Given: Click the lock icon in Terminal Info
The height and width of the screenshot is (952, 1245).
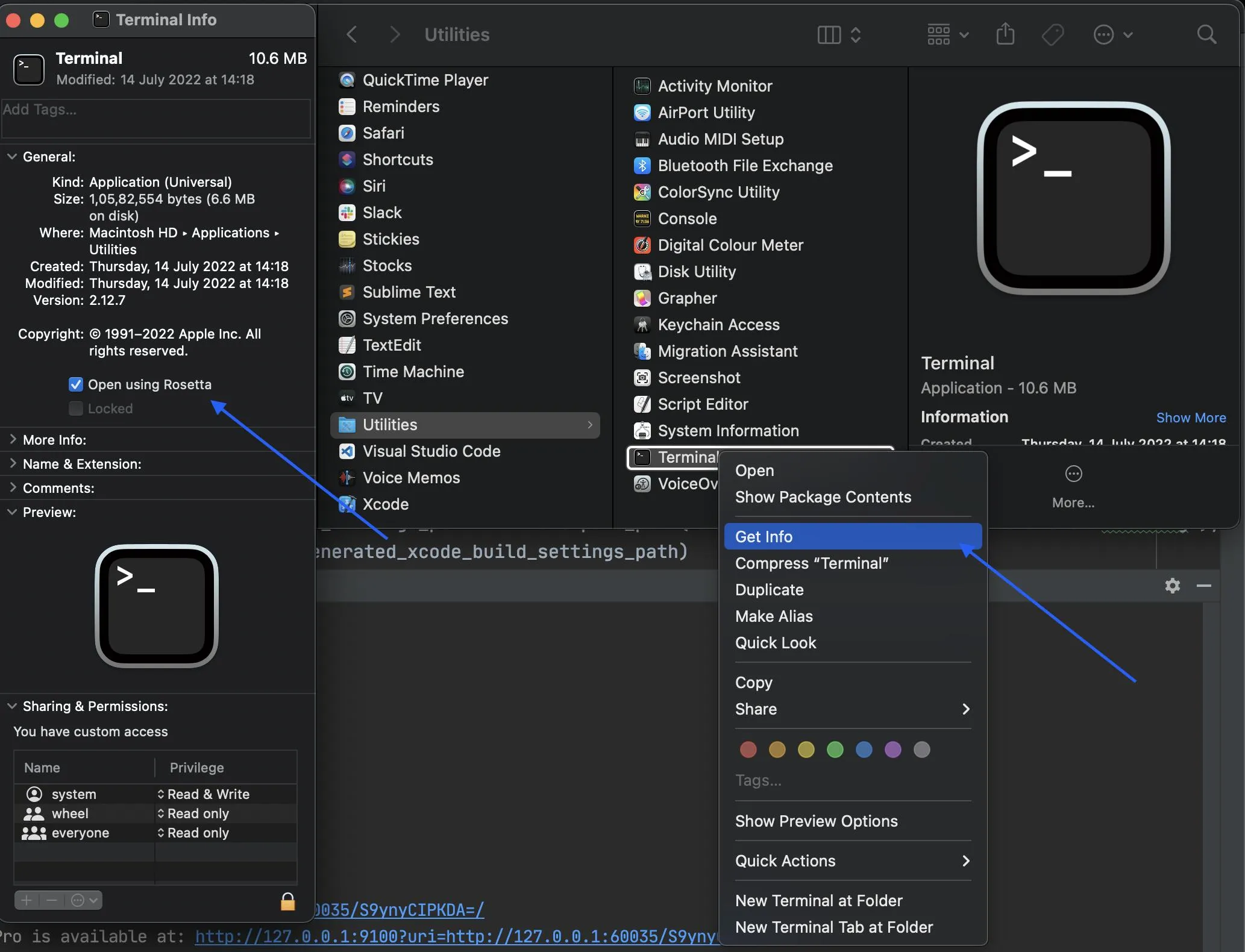Looking at the screenshot, I should coord(288,901).
